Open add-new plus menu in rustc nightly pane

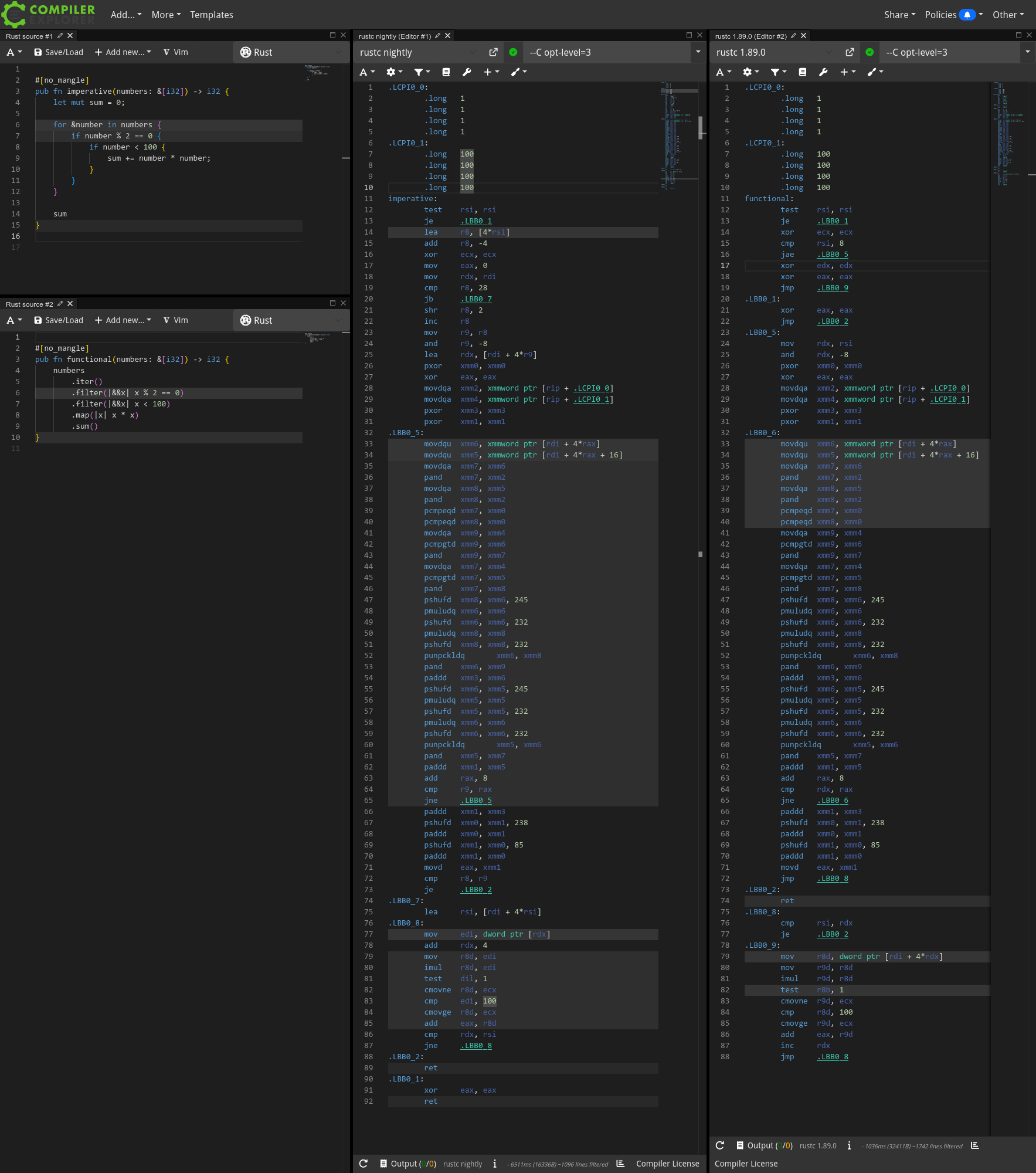491,72
